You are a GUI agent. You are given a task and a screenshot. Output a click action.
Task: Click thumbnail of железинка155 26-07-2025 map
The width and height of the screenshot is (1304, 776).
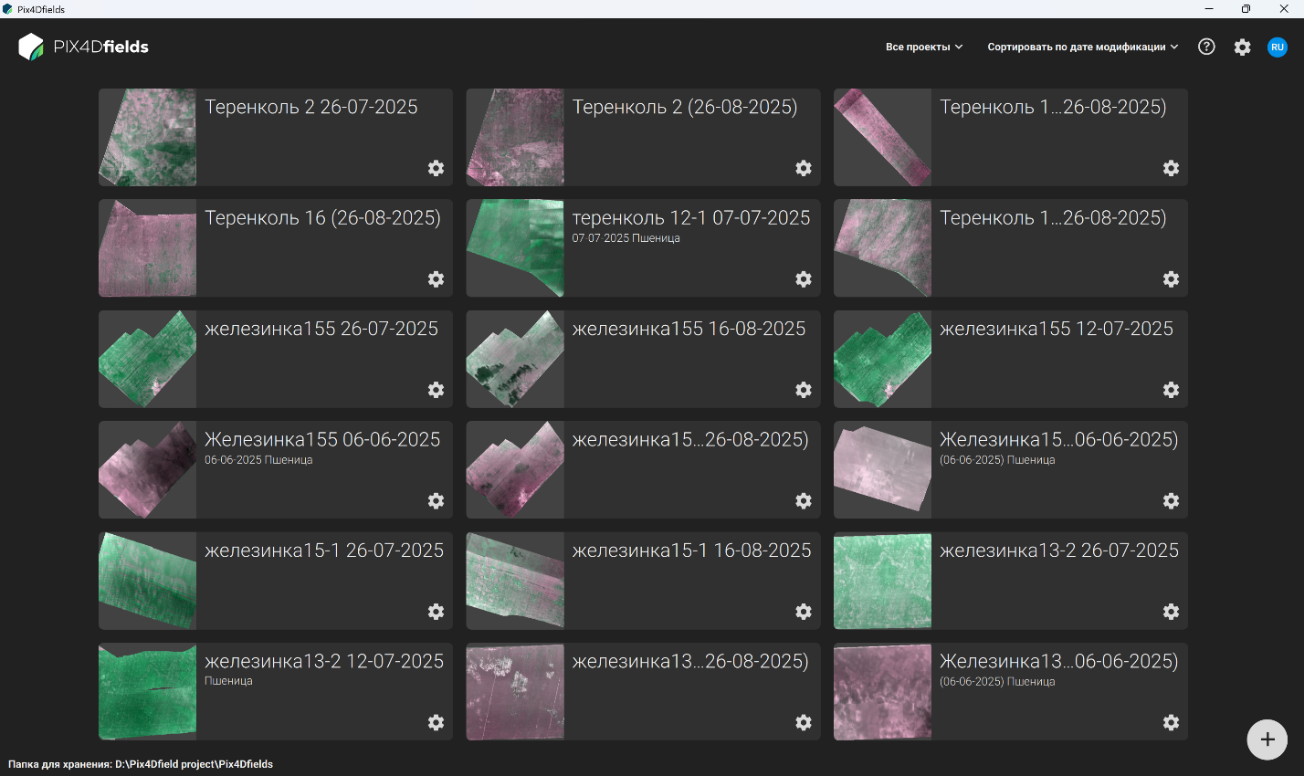148,359
